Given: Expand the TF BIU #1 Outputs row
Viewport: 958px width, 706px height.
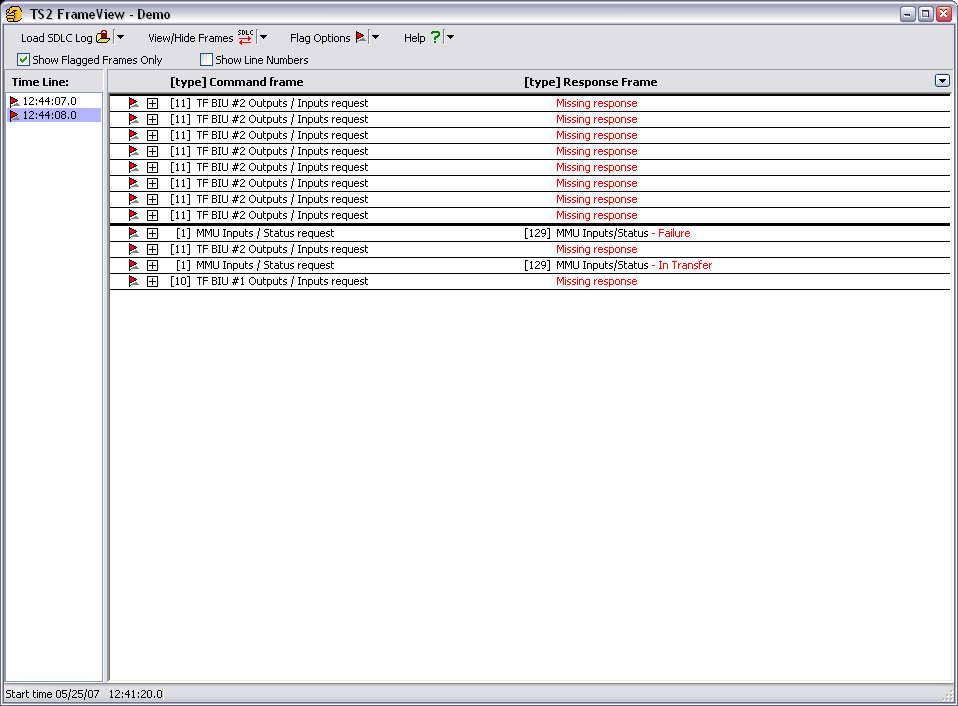Looking at the screenshot, I should point(152,281).
